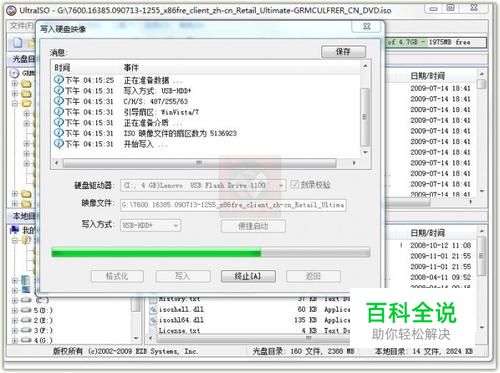Close the 写入硬盘映像 dialog
The image size is (500, 373).
click(x=367, y=26)
